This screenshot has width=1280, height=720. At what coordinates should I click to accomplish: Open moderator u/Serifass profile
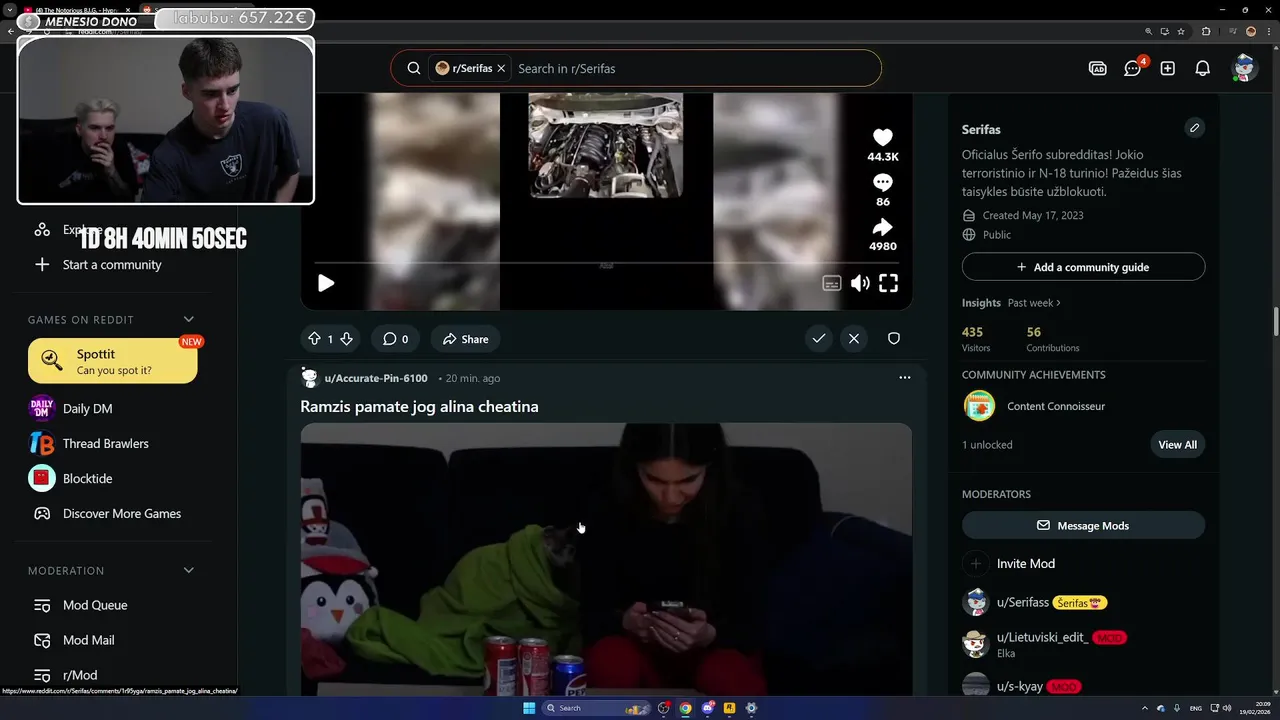1022,603
